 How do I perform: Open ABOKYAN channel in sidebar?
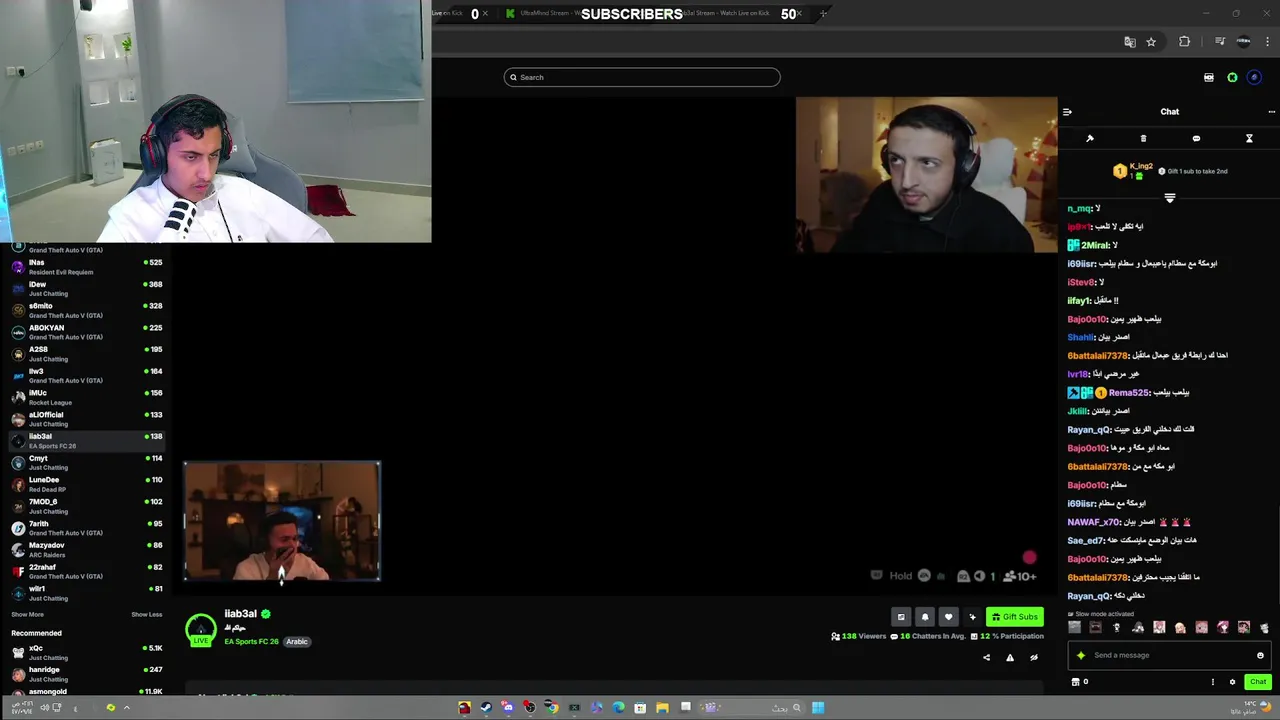pyautogui.click(x=87, y=332)
